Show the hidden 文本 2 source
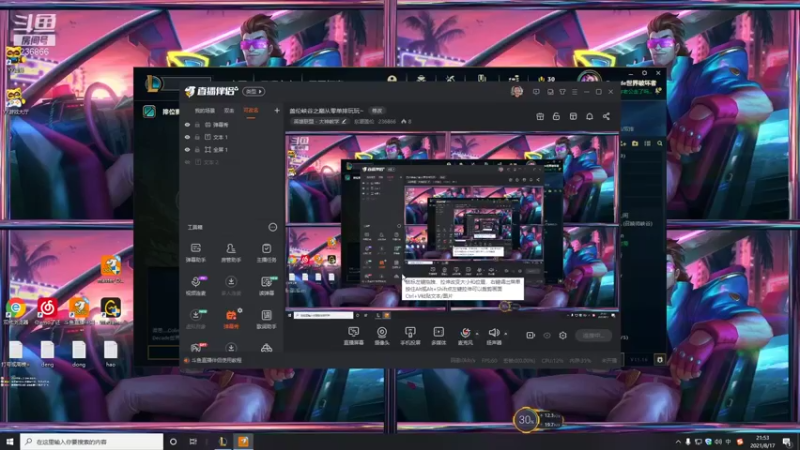Viewport: 800px width, 450px height. click(187, 162)
